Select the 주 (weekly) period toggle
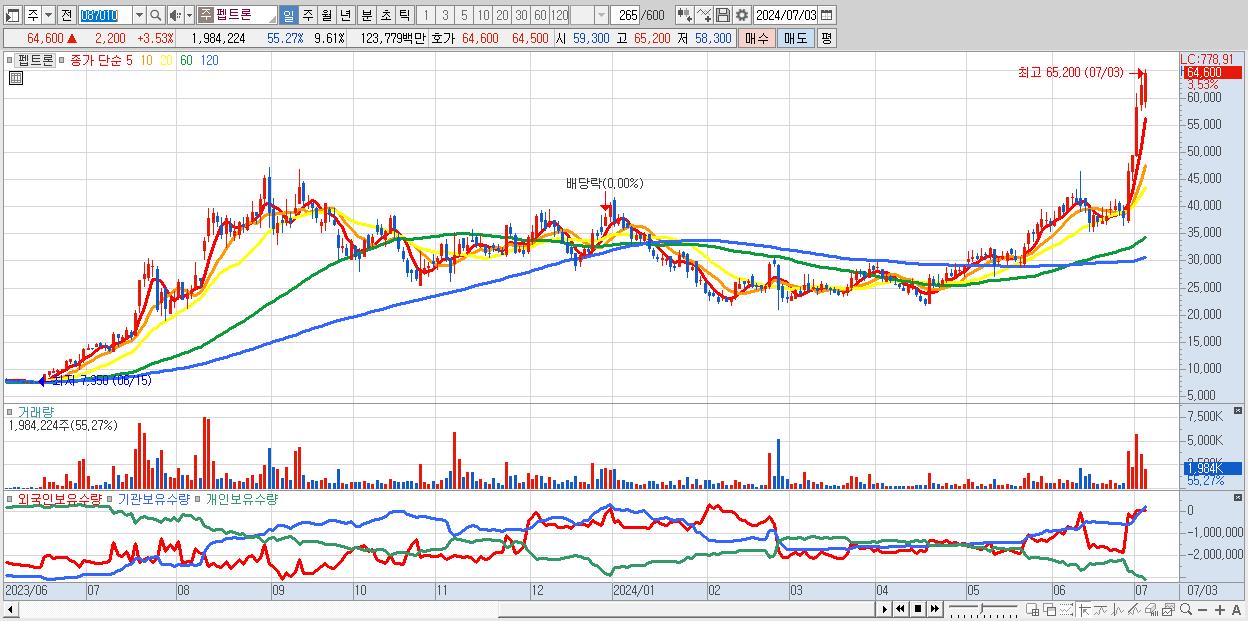The height and width of the screenshot is (621, 1248). [307, 15]
